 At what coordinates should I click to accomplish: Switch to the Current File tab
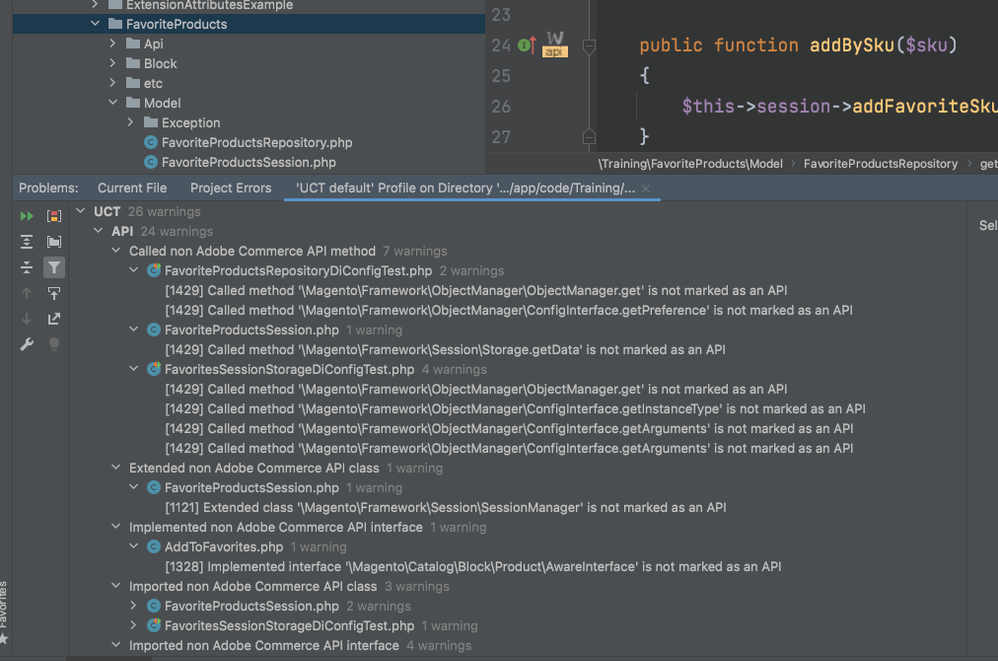pyautogui.click(x=132, y=188)
